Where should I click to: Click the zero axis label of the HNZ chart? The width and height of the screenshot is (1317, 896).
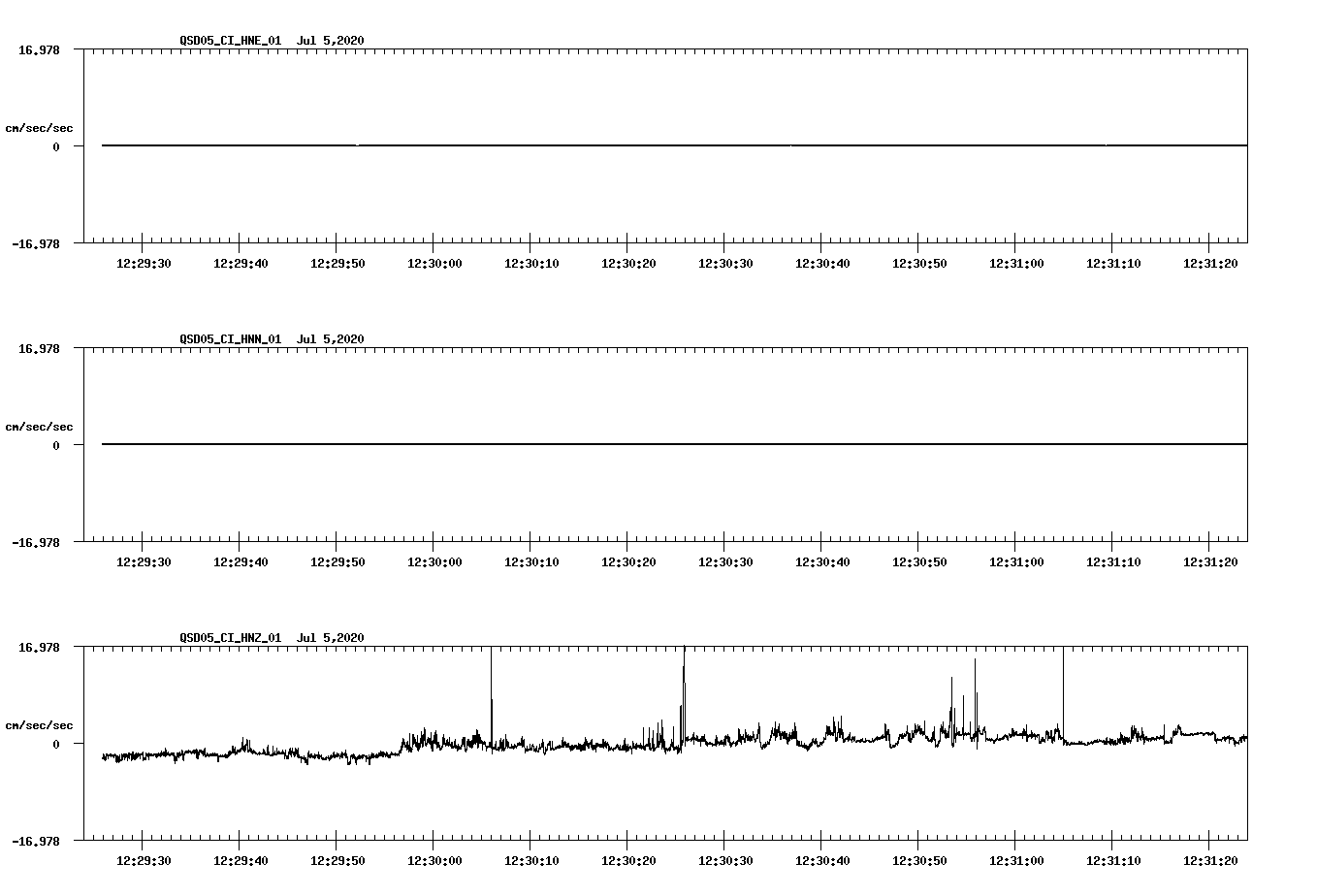(x=56, y=745)
